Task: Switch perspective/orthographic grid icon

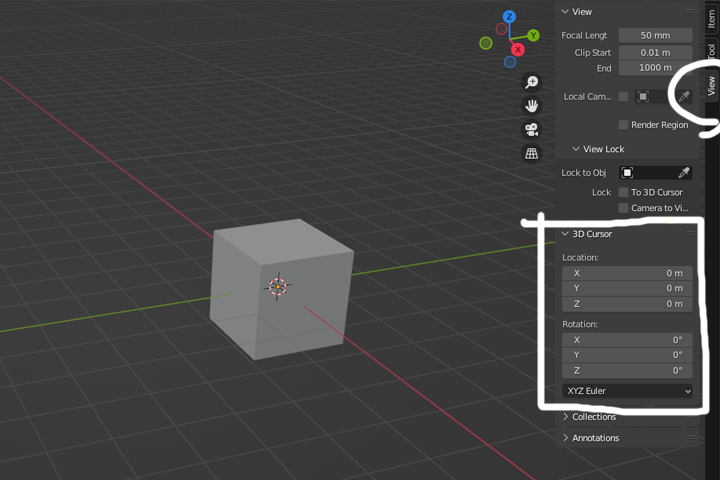Action: click(531, 153)
